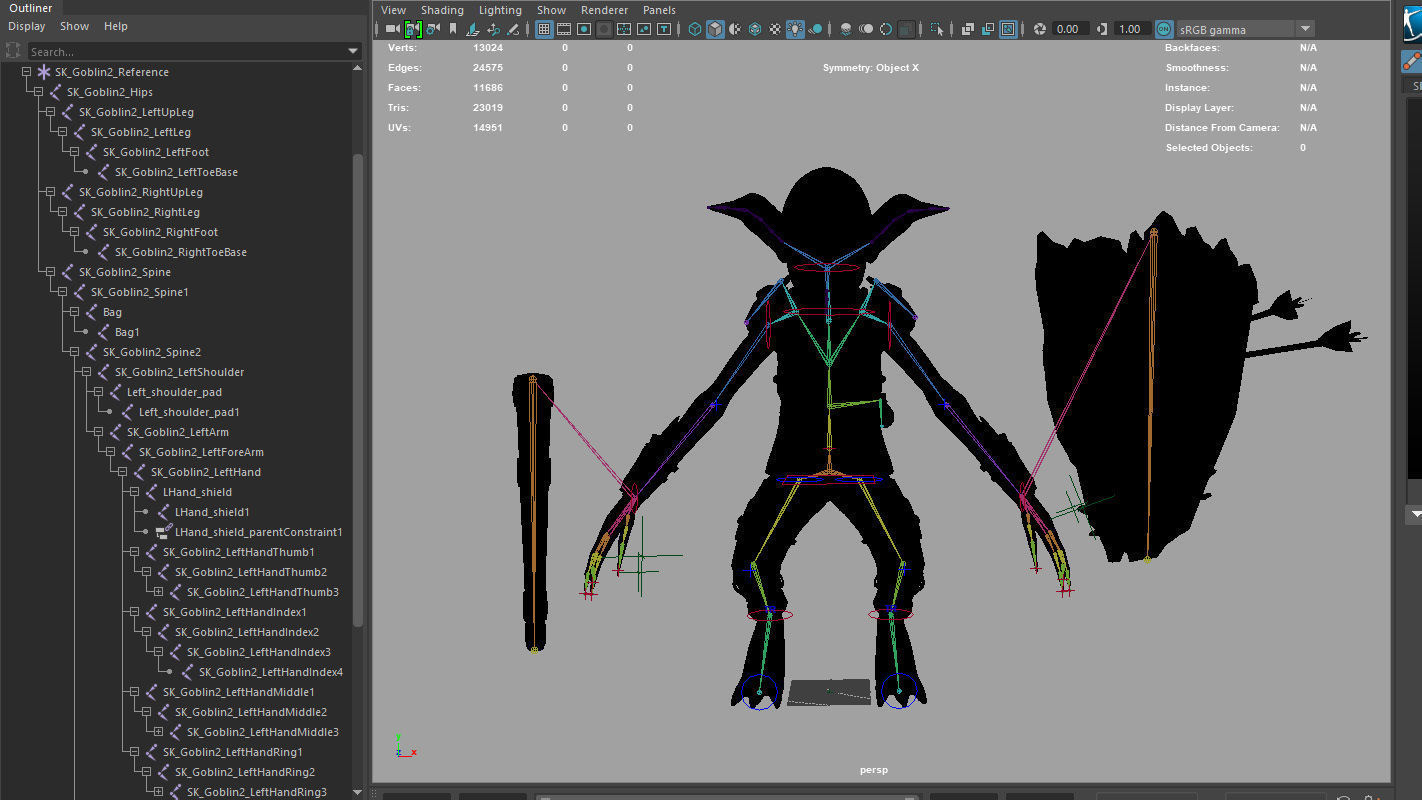Click the Isolate Select icon
Screen dimensions: 1422x800
(x=937, y=29)
